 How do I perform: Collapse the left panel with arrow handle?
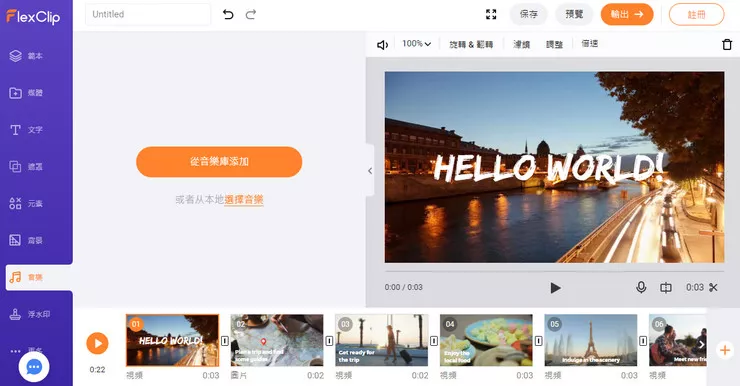pos(370,171)
